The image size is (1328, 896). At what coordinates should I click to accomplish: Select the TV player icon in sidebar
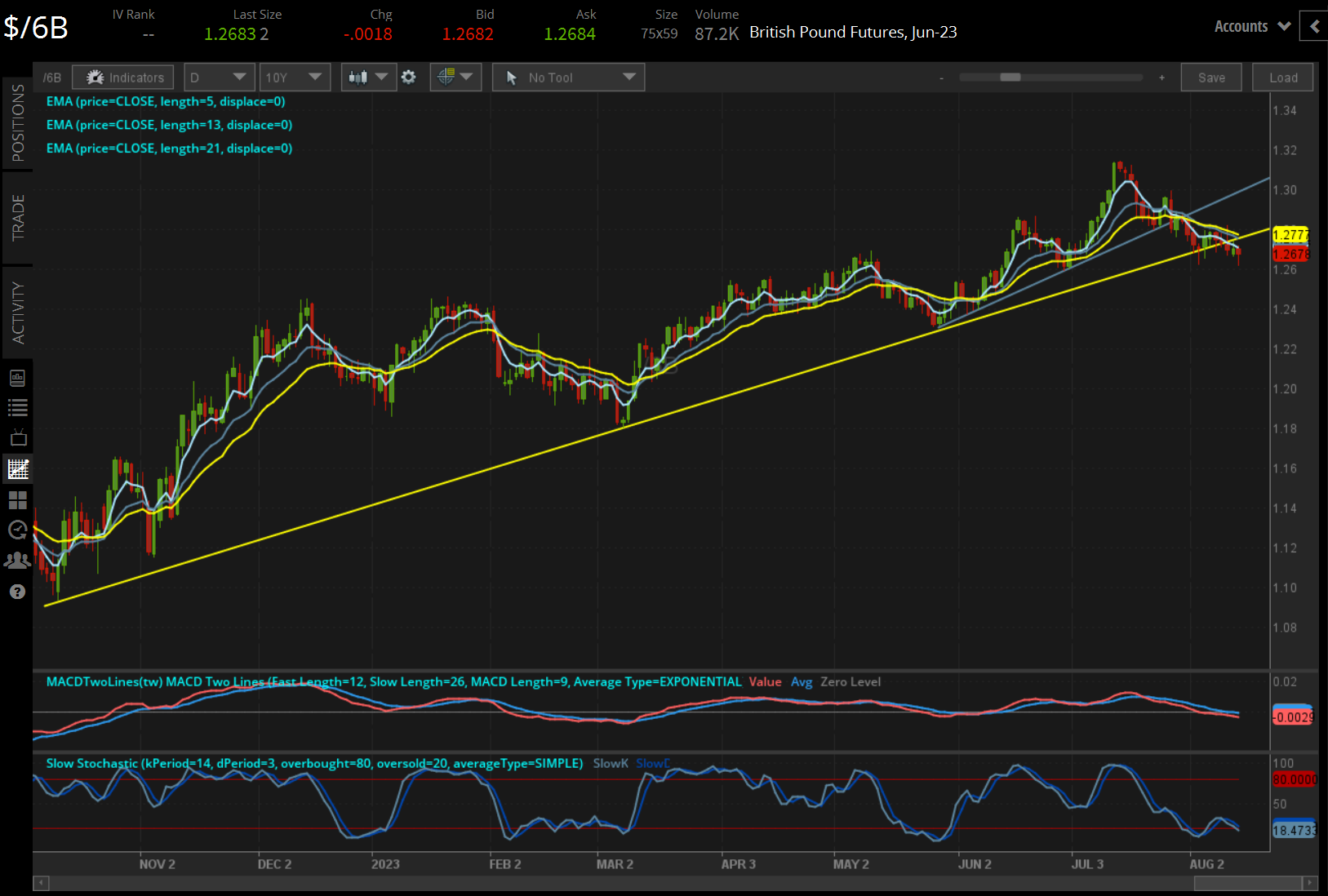(17, 437)
